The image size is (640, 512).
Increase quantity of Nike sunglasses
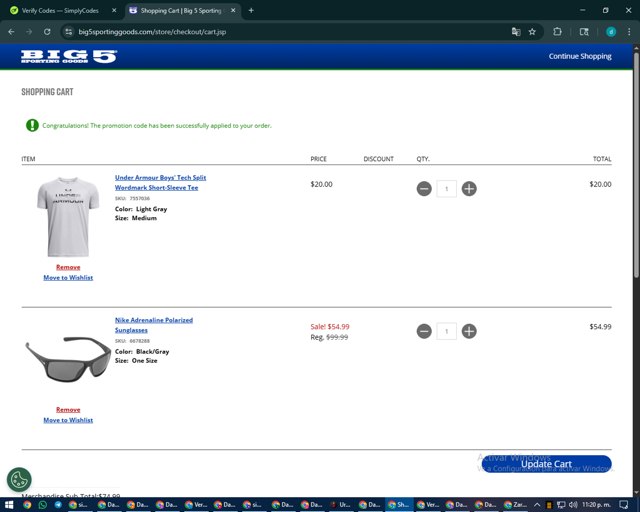[469, 331]
